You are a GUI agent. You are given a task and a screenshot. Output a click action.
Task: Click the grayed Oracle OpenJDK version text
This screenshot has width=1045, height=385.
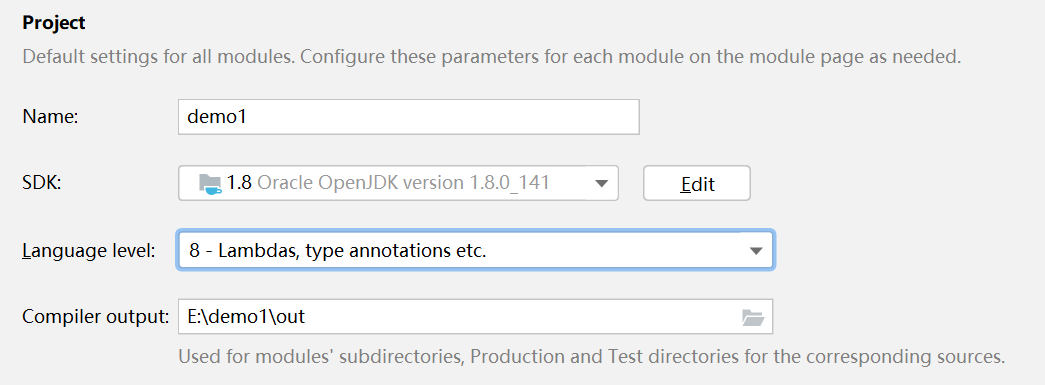point(403,183)
